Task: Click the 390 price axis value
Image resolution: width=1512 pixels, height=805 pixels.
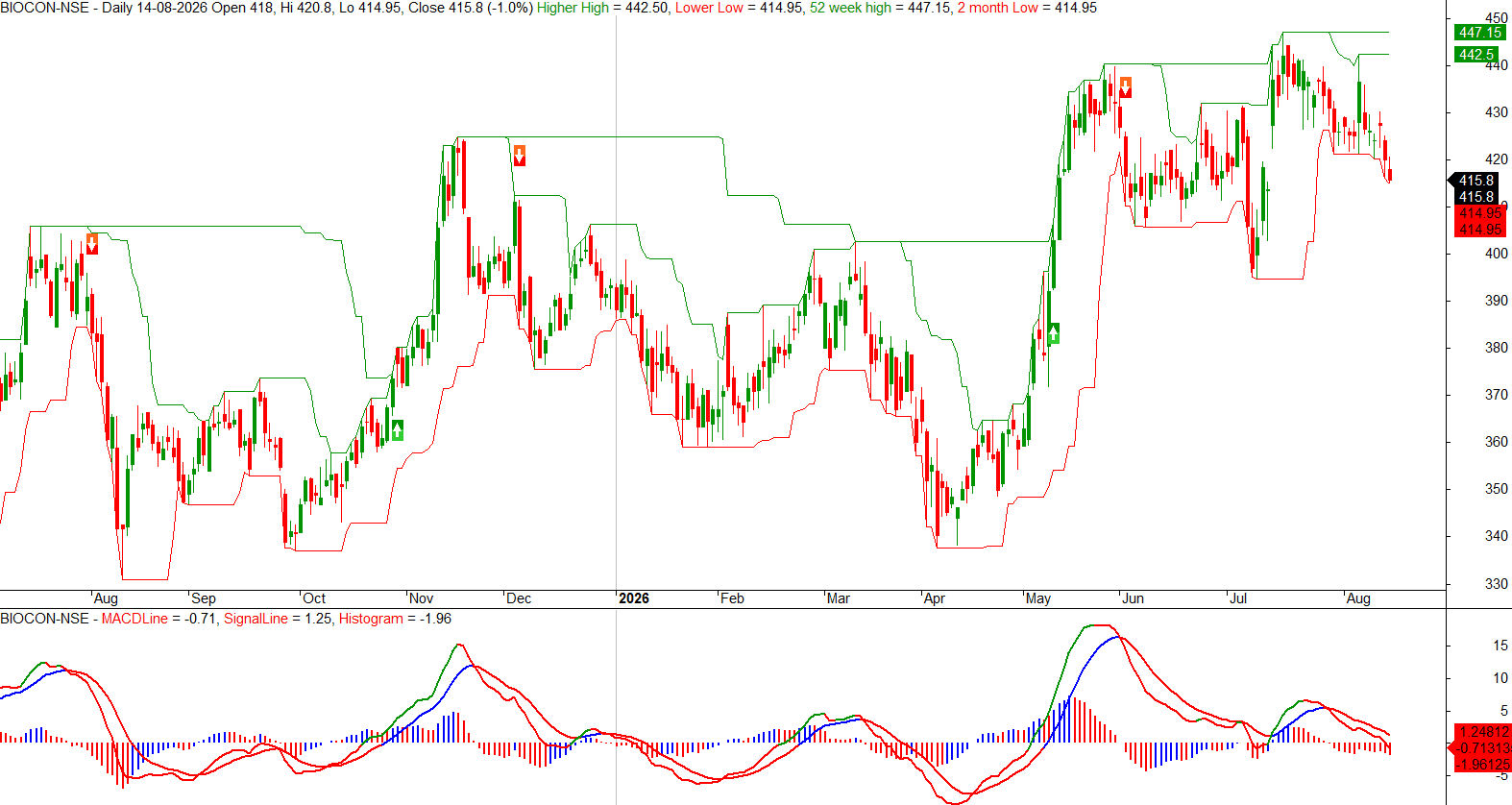Action: 1497,301
